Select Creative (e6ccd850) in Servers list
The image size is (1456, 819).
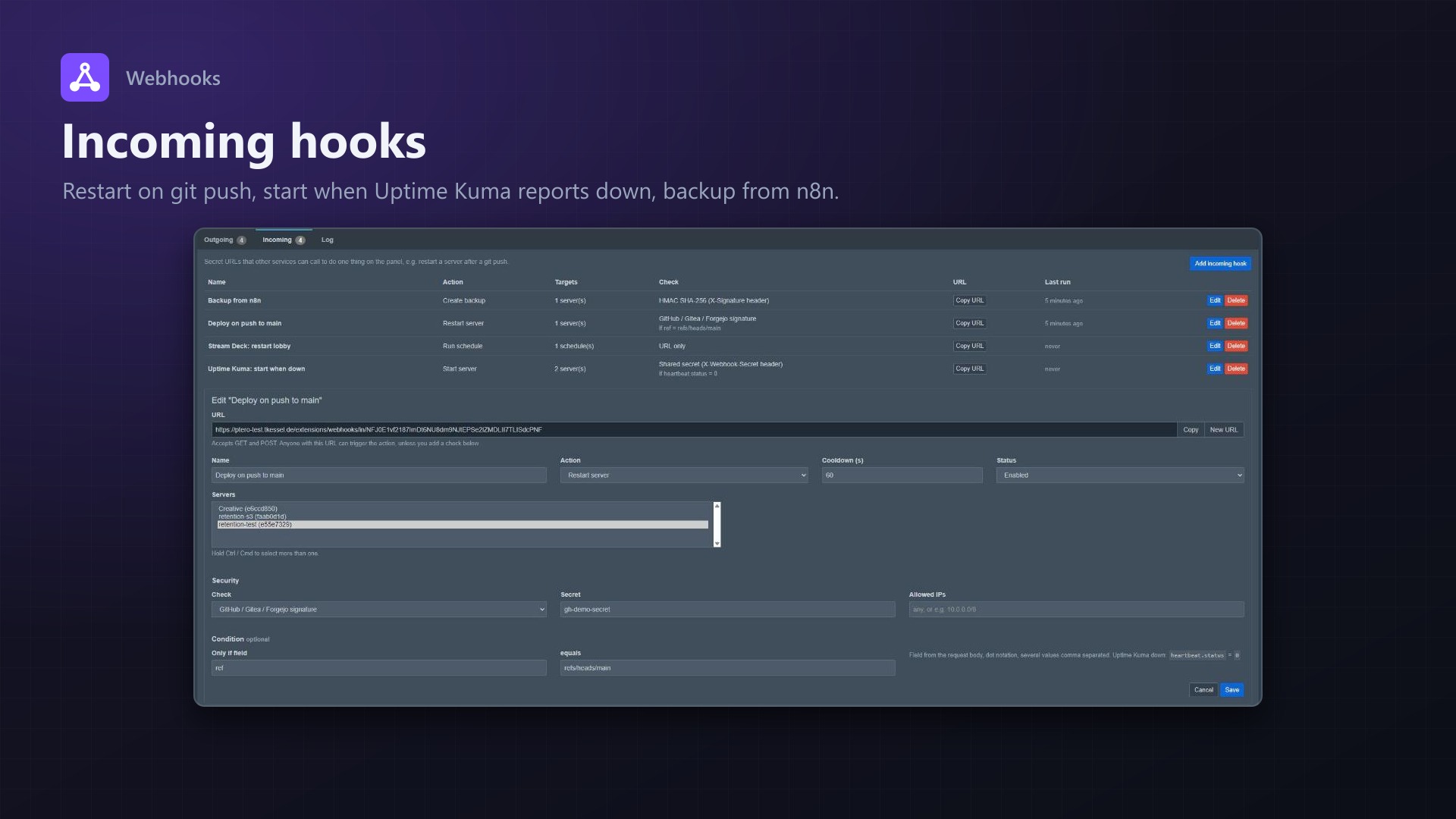463,509
